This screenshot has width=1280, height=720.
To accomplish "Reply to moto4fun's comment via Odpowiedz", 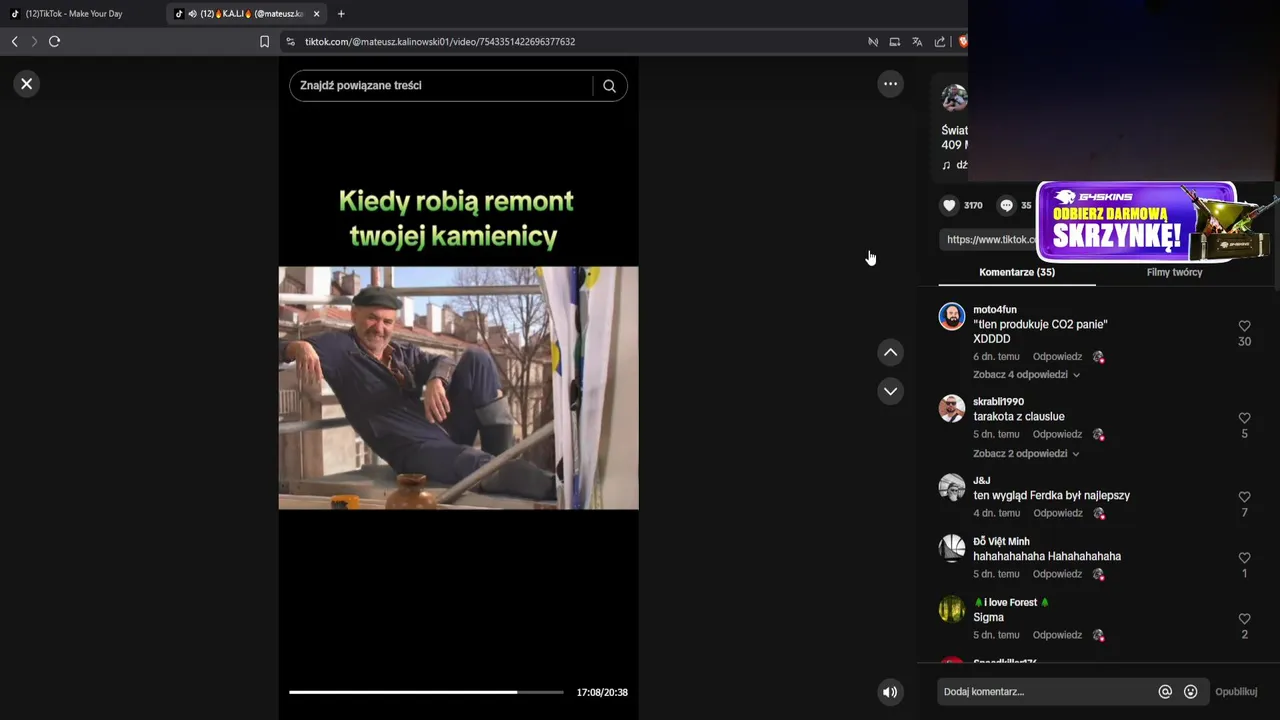I will [x=1057, y=357].
